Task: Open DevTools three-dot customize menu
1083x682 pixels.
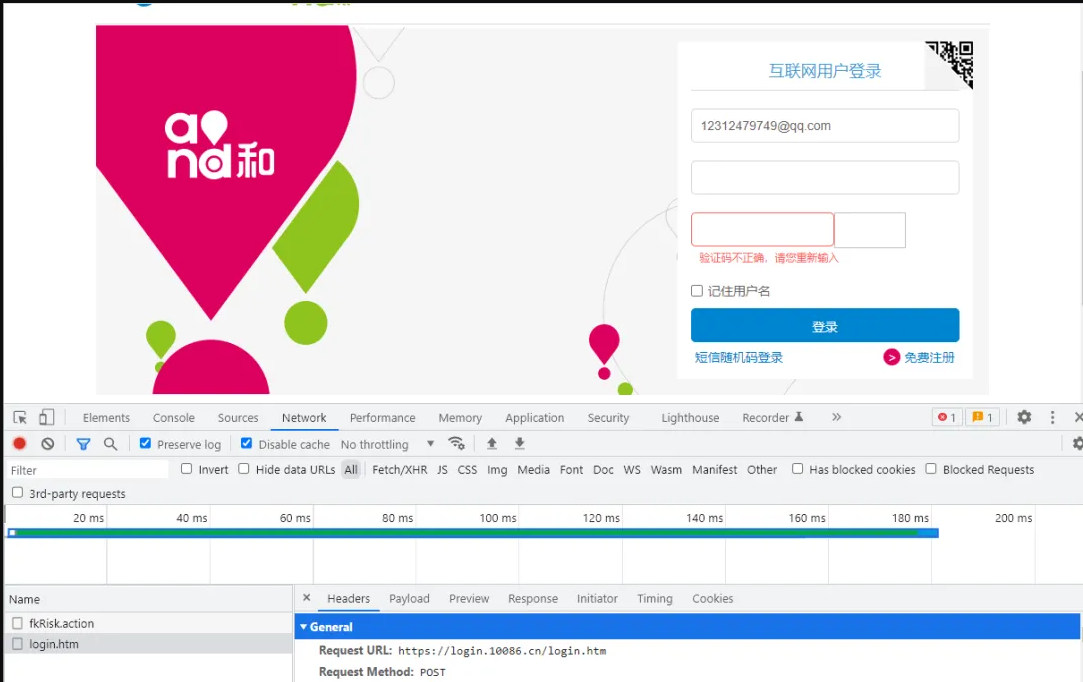Action: pyautogui.click(x=1052, y=417)
